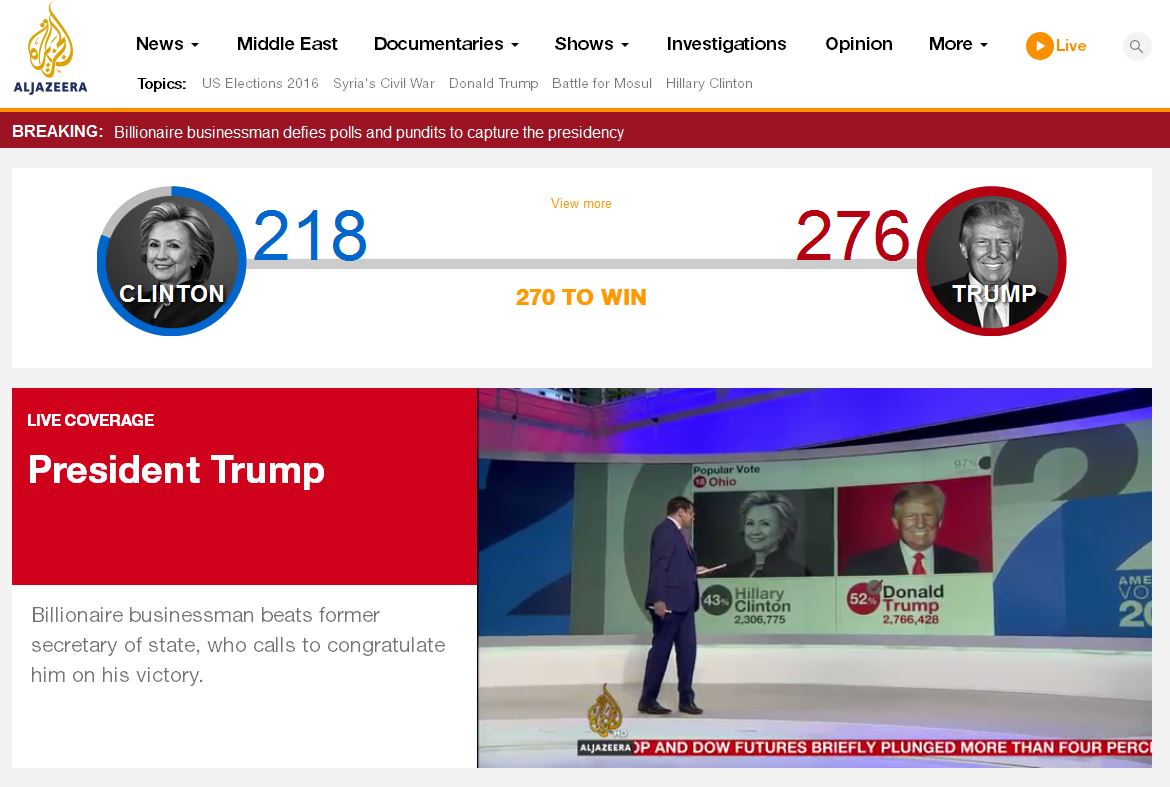Open the President Trump headline
The width and height of the screenshot is (1170, 787).
pos(176,470)
